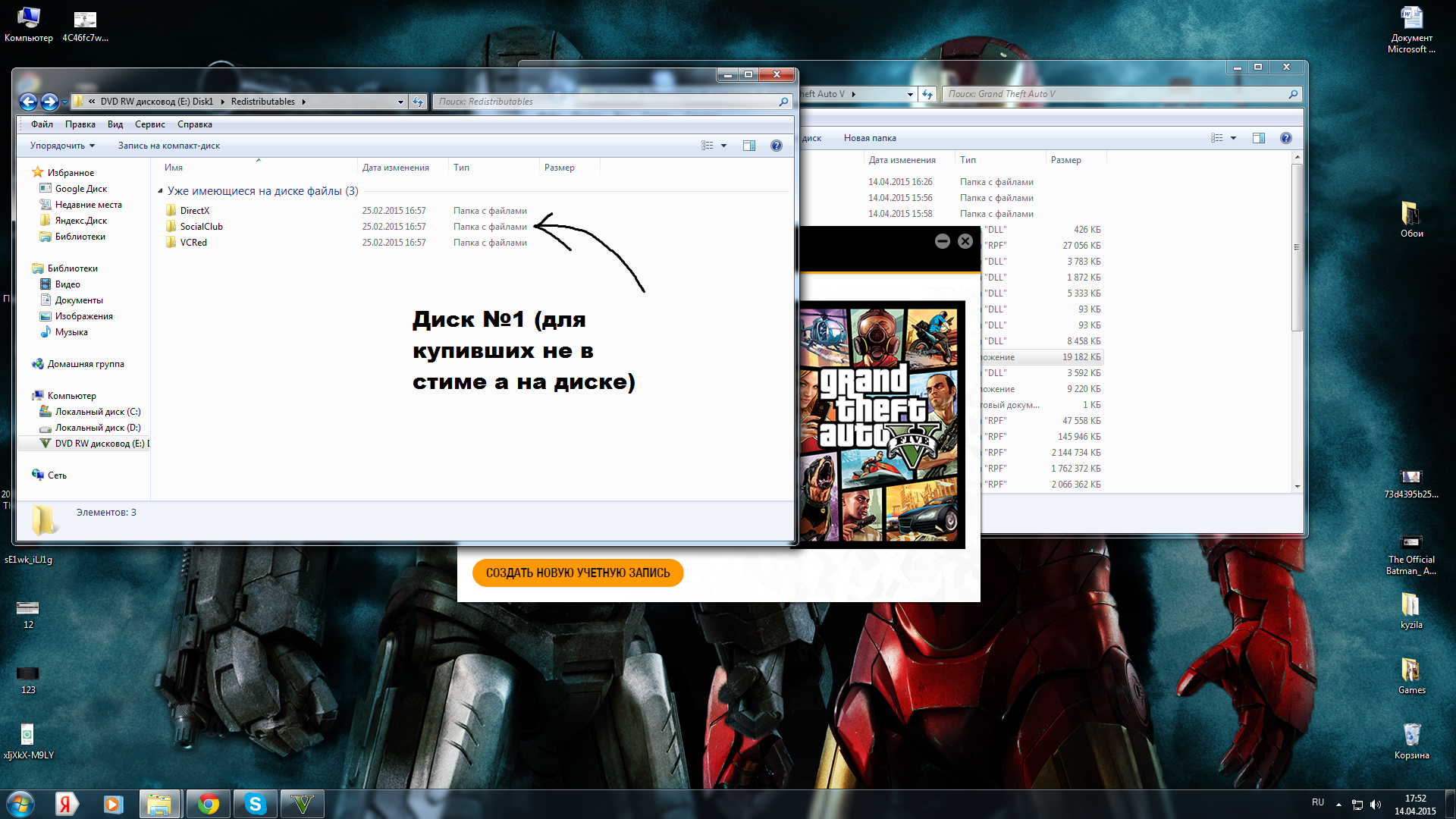
Task: Open Изображения library in navigation pane
Action: (83, 316)
